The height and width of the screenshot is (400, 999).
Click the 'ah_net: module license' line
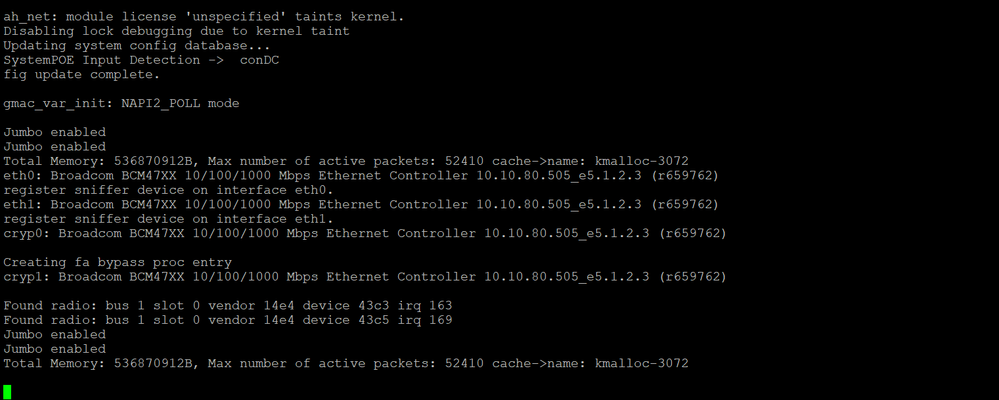click(x=204, y=17)
